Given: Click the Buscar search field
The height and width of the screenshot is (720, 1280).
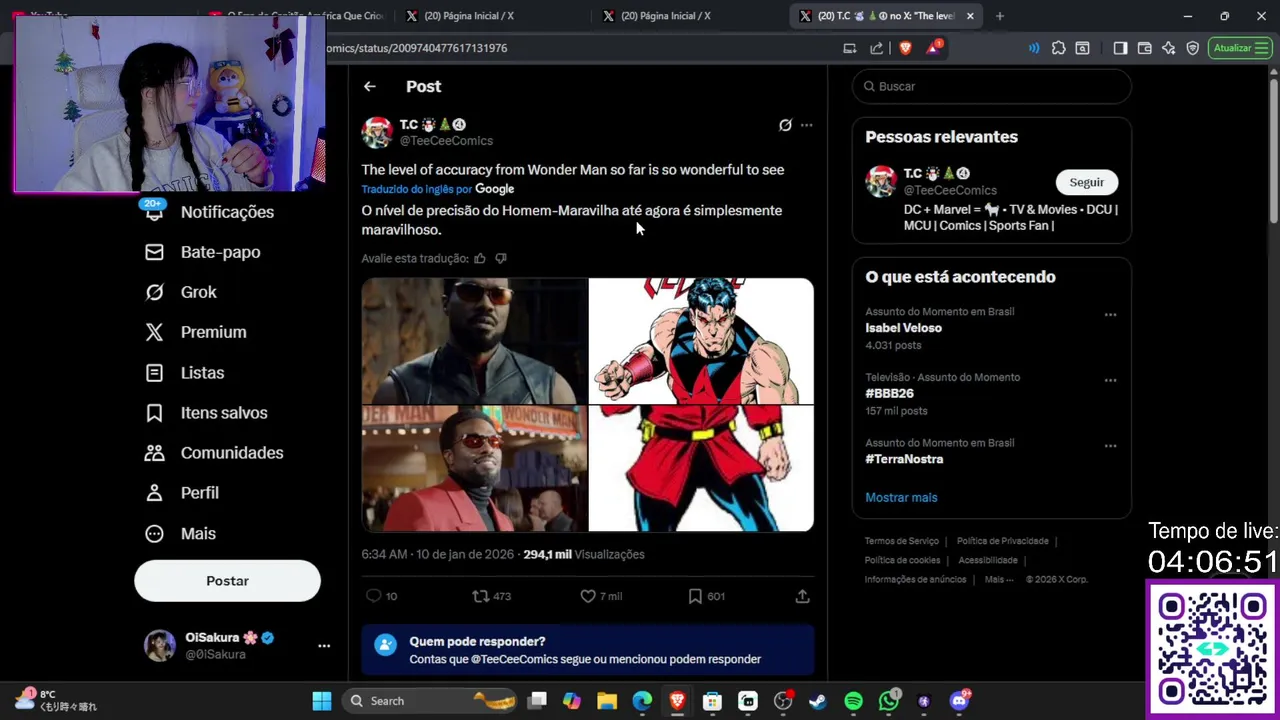Looking at the screenshot, I should (x=992, y=86).
